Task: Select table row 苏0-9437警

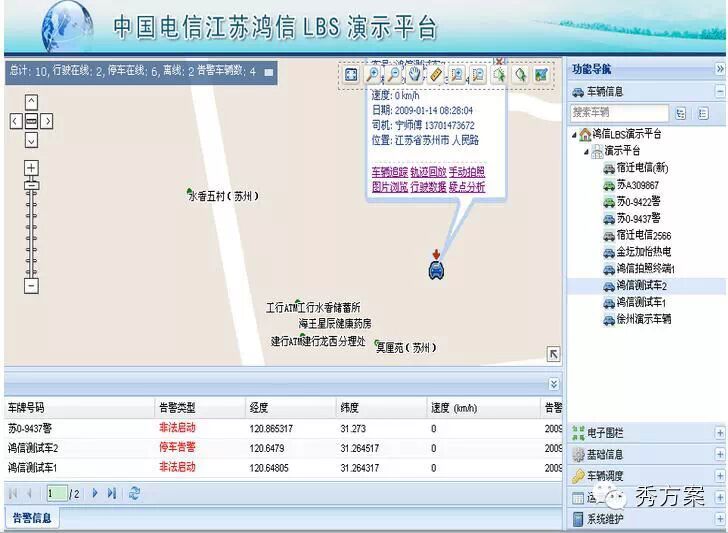Action: click(283, 429)
